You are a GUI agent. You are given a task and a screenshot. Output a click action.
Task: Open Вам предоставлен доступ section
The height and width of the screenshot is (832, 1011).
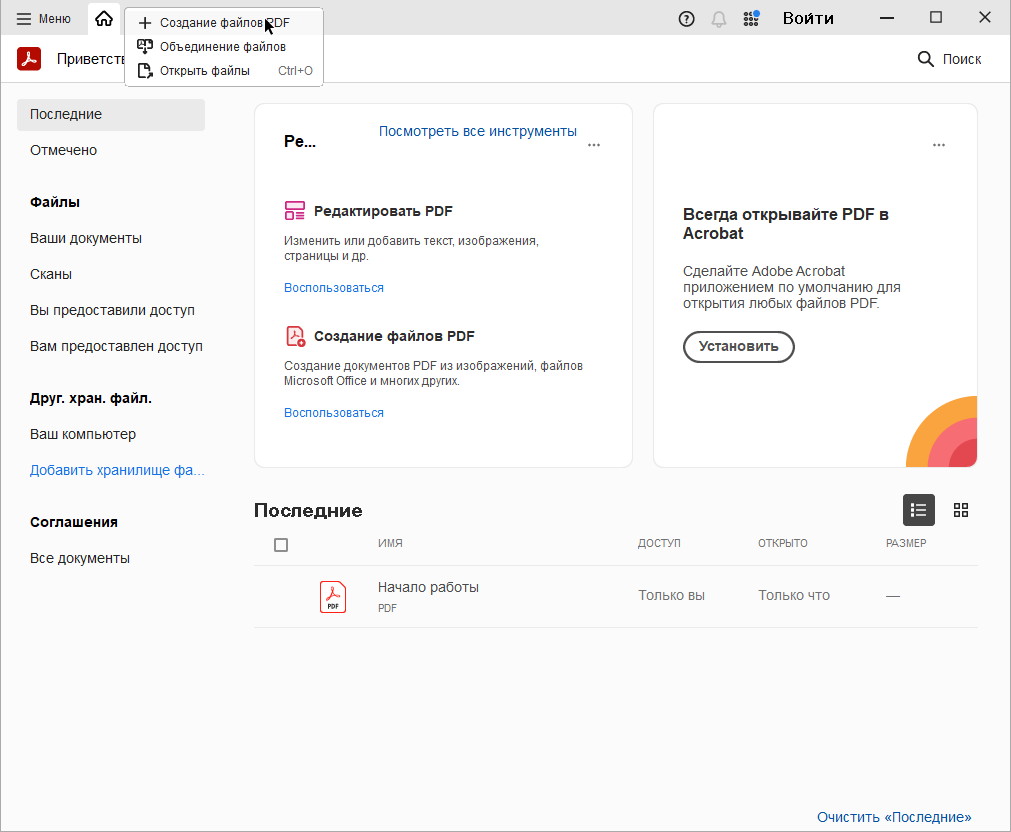click(x=116, y=346)
